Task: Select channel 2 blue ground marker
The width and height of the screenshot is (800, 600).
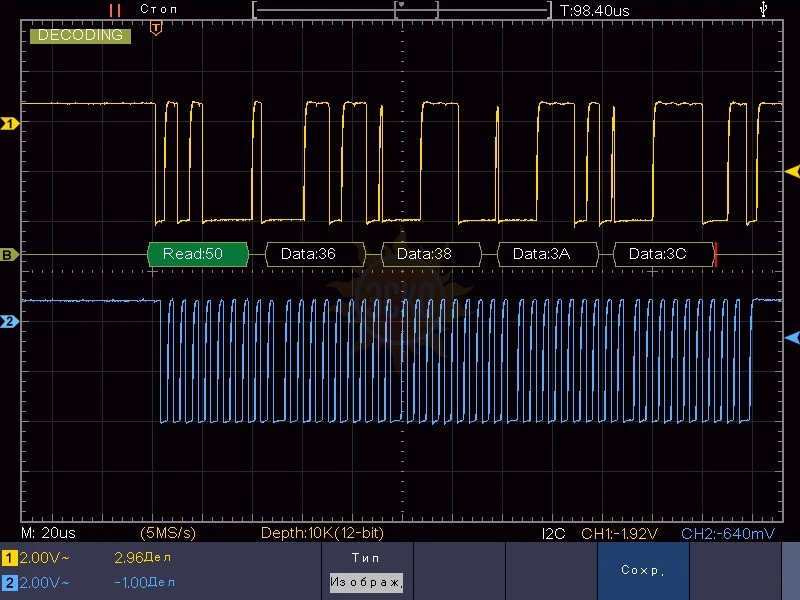Action: pyautogui.click(x=10, y=321)
